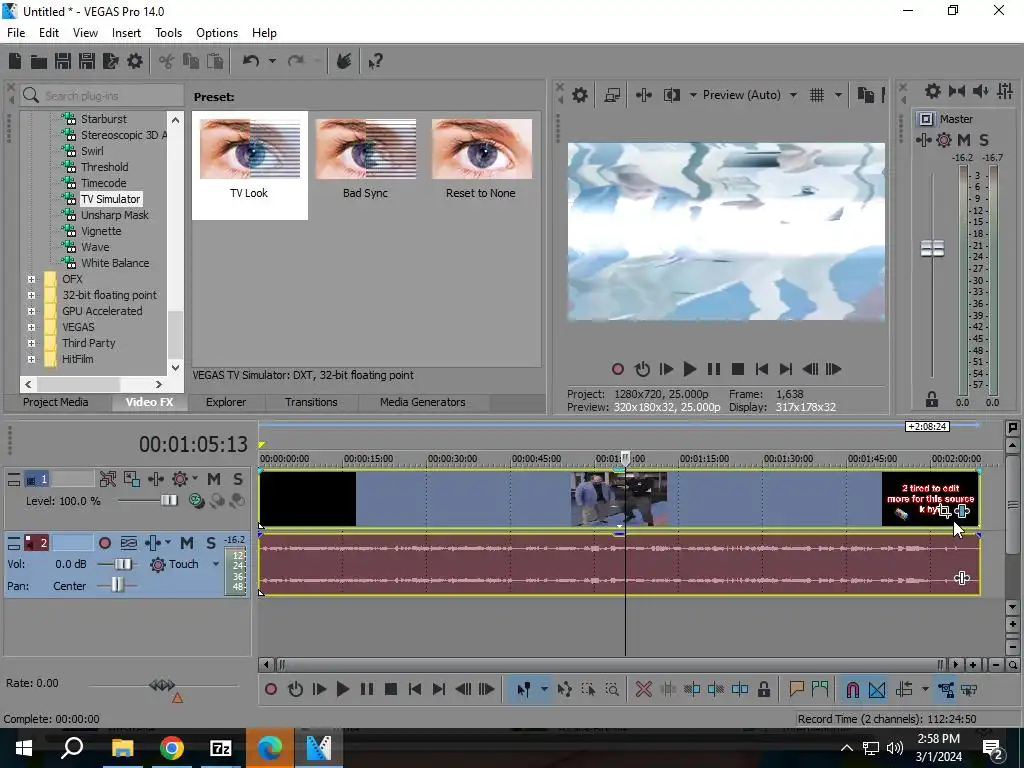Click the Master bus automation settings icon
1024x768 pixels.
[944, 140]
